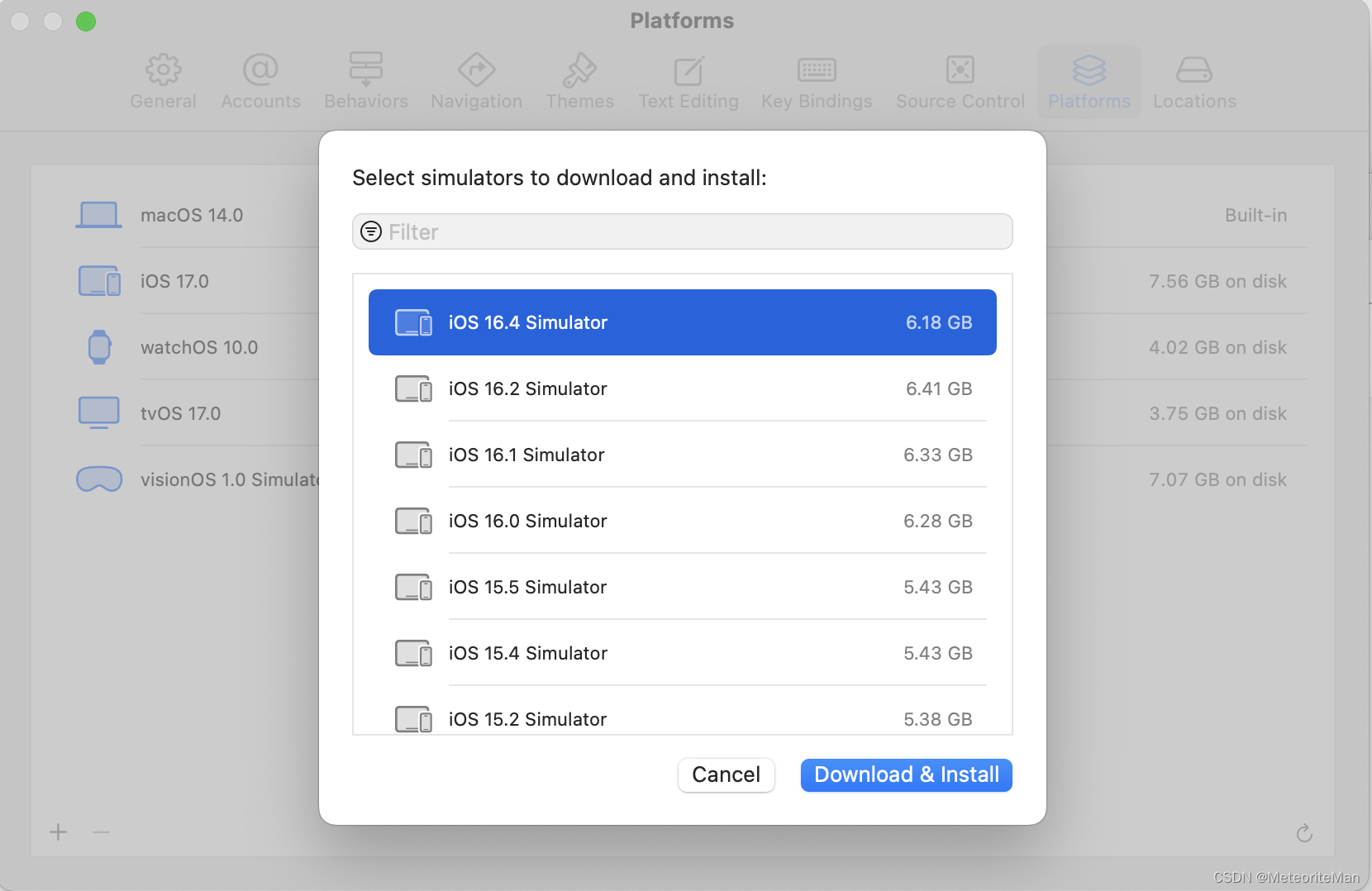This screenshot has width=1372, height=891.
Task: Open the Text Editing tab icon
Action: (688, 70)
